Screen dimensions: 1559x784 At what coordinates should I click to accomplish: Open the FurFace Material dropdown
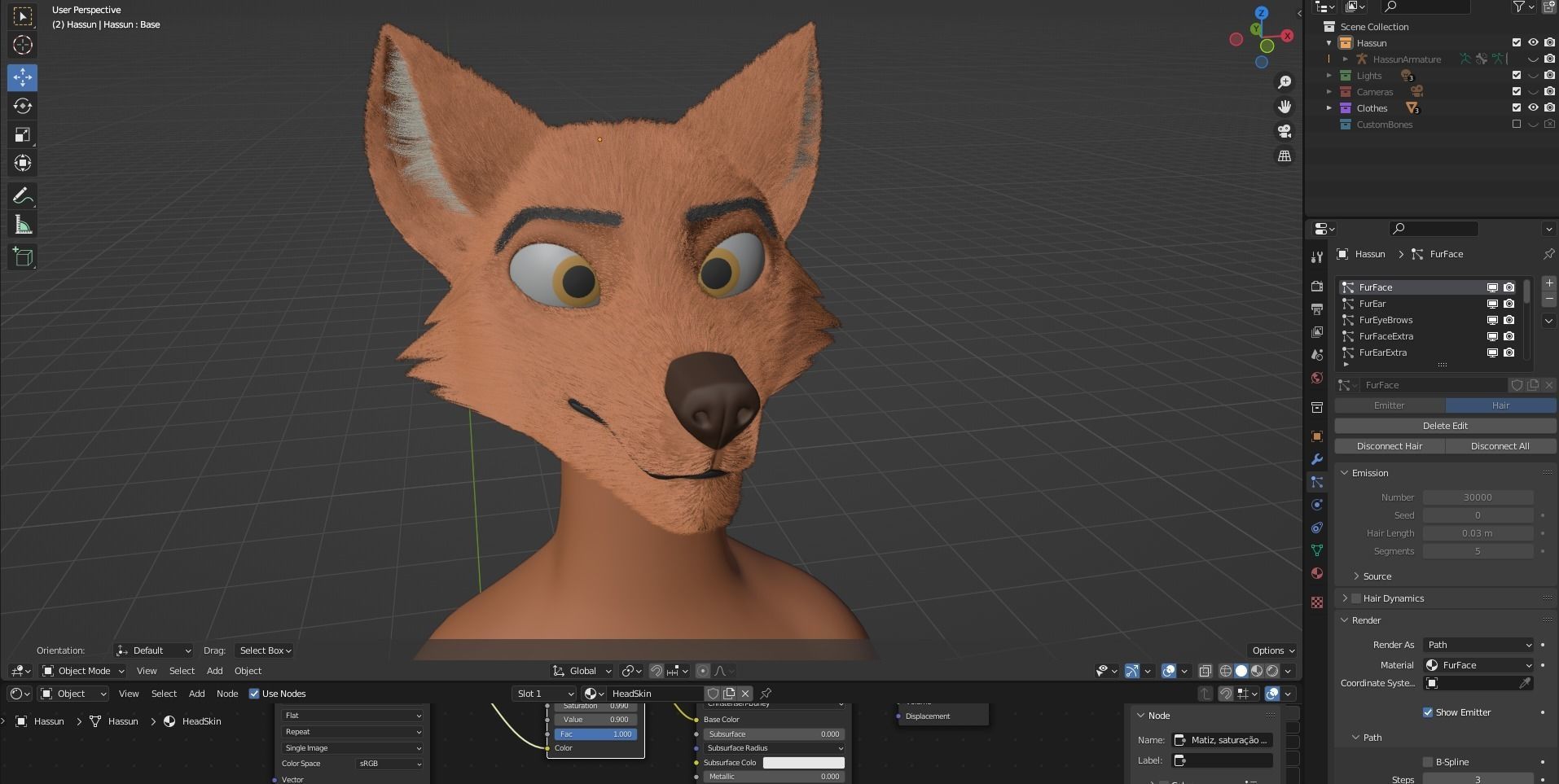coord(1478,665)
